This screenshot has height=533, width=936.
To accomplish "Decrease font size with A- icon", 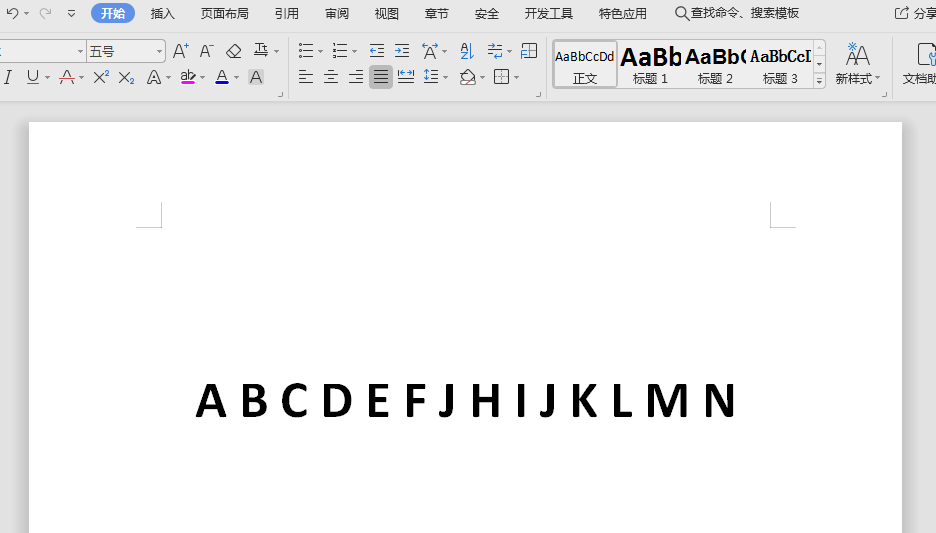I will tap(206, 51).
